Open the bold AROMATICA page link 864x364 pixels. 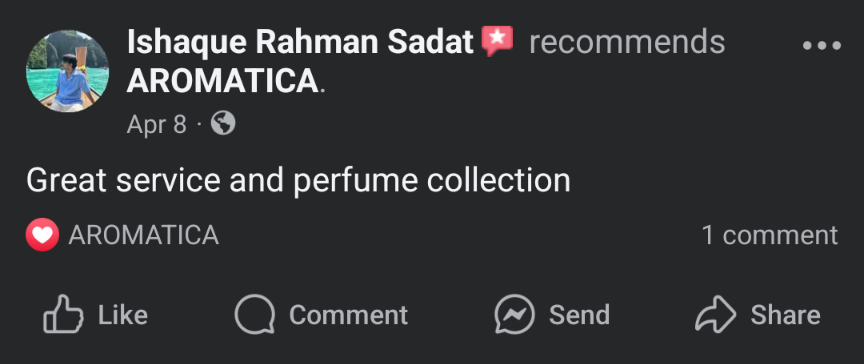[223, 82]
